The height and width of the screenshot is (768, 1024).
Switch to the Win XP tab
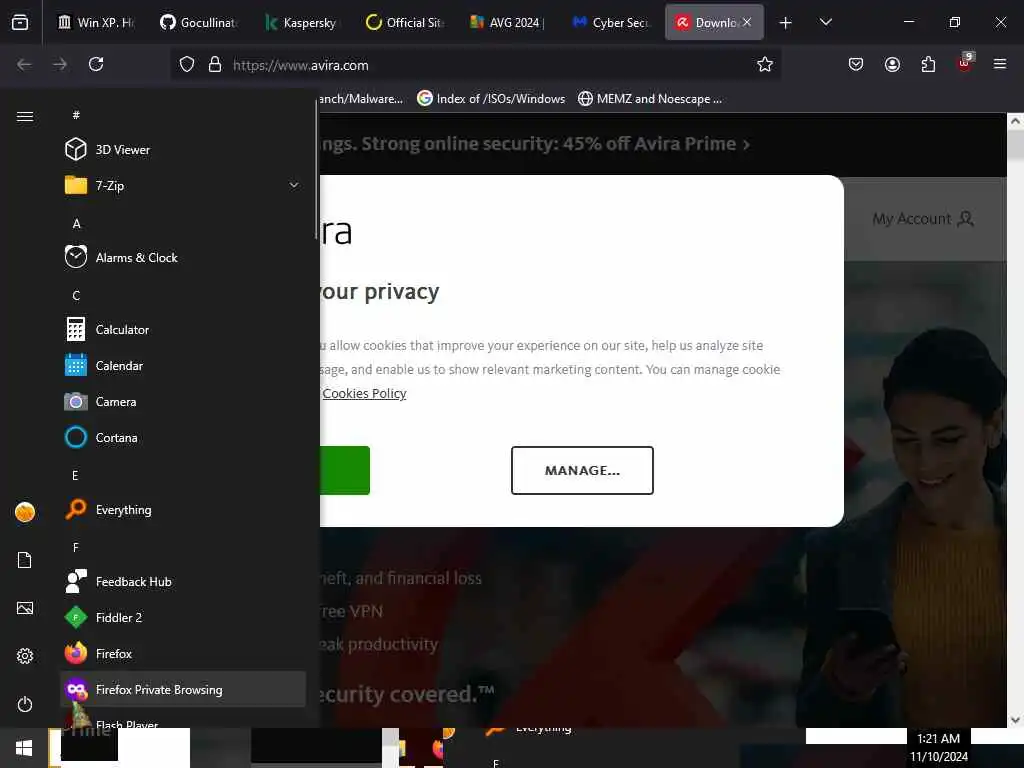96,22
